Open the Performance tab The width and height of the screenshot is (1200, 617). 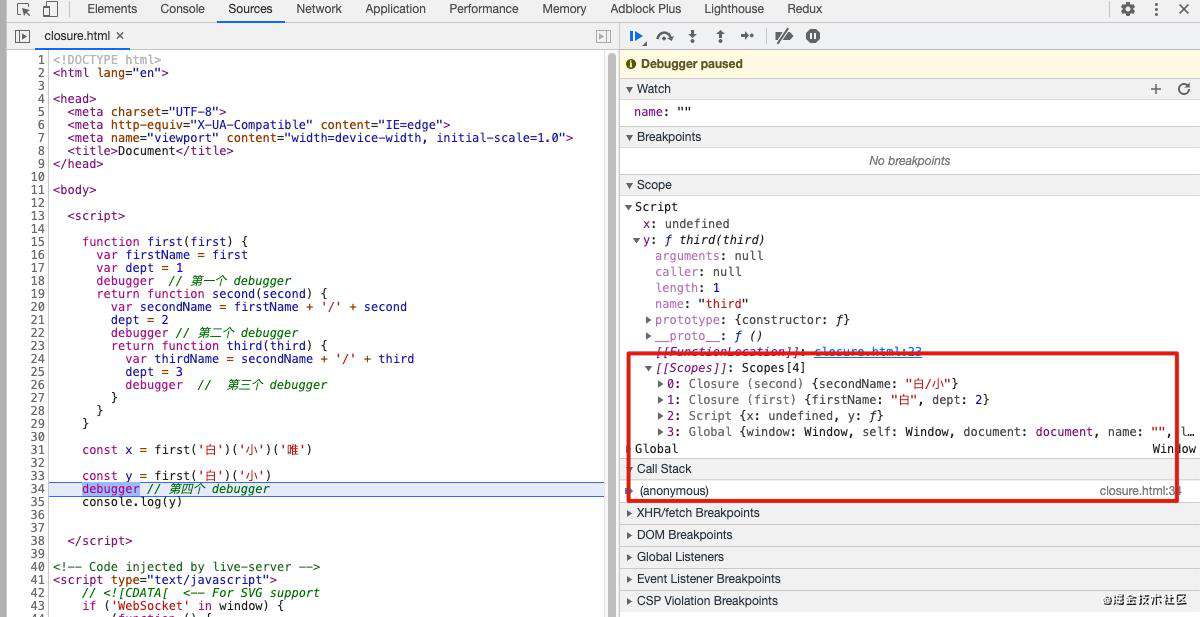click(484, 9)
